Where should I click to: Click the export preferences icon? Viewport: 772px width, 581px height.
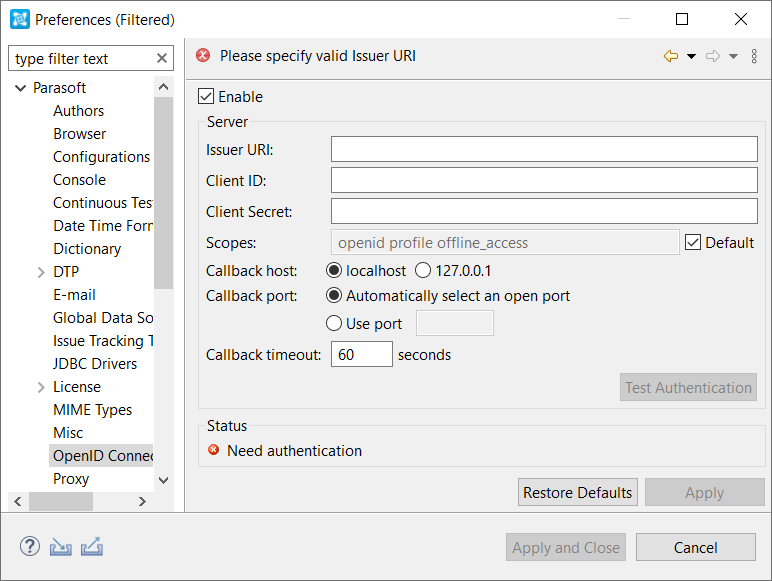(x=92, y=547)
